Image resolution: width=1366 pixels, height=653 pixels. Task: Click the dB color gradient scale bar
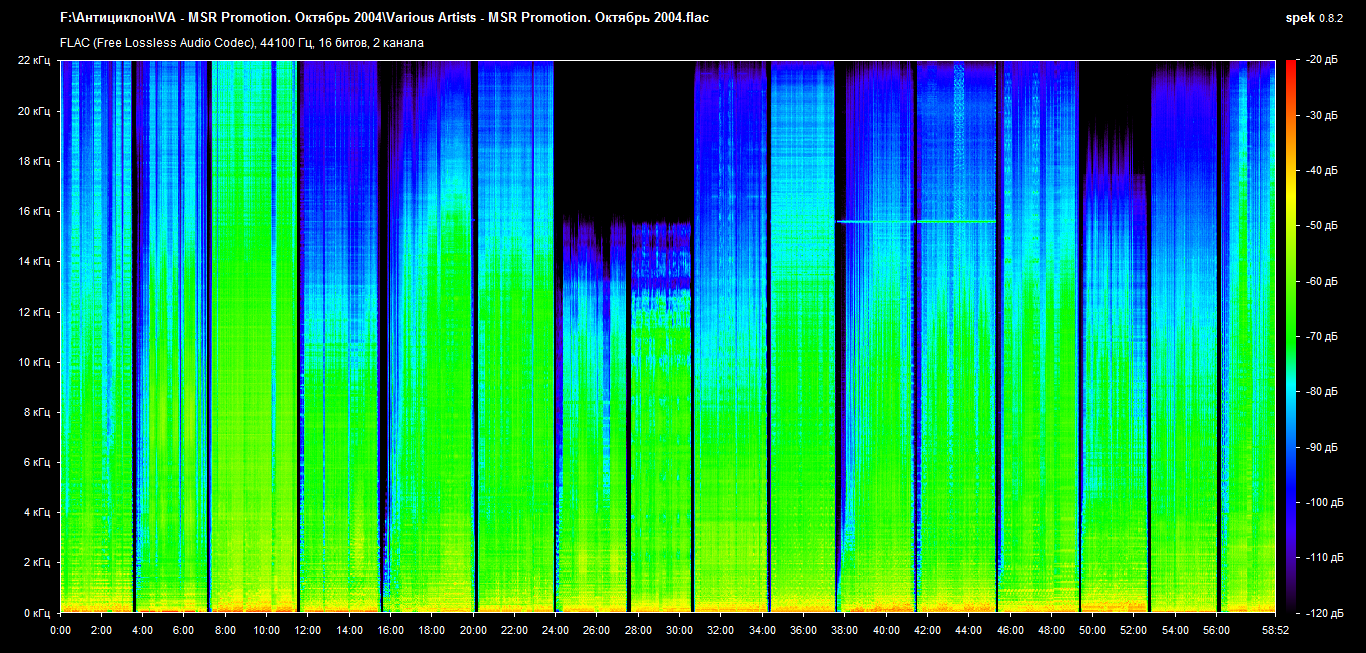[1291, 336]
